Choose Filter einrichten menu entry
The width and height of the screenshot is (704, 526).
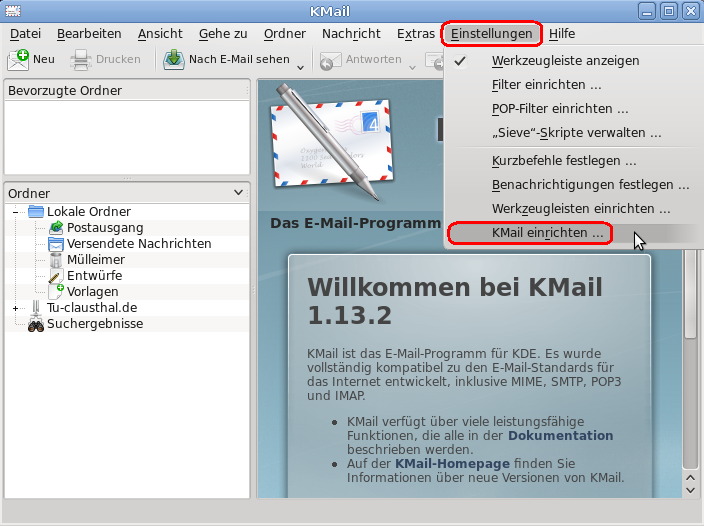click(x=573, y=85)
